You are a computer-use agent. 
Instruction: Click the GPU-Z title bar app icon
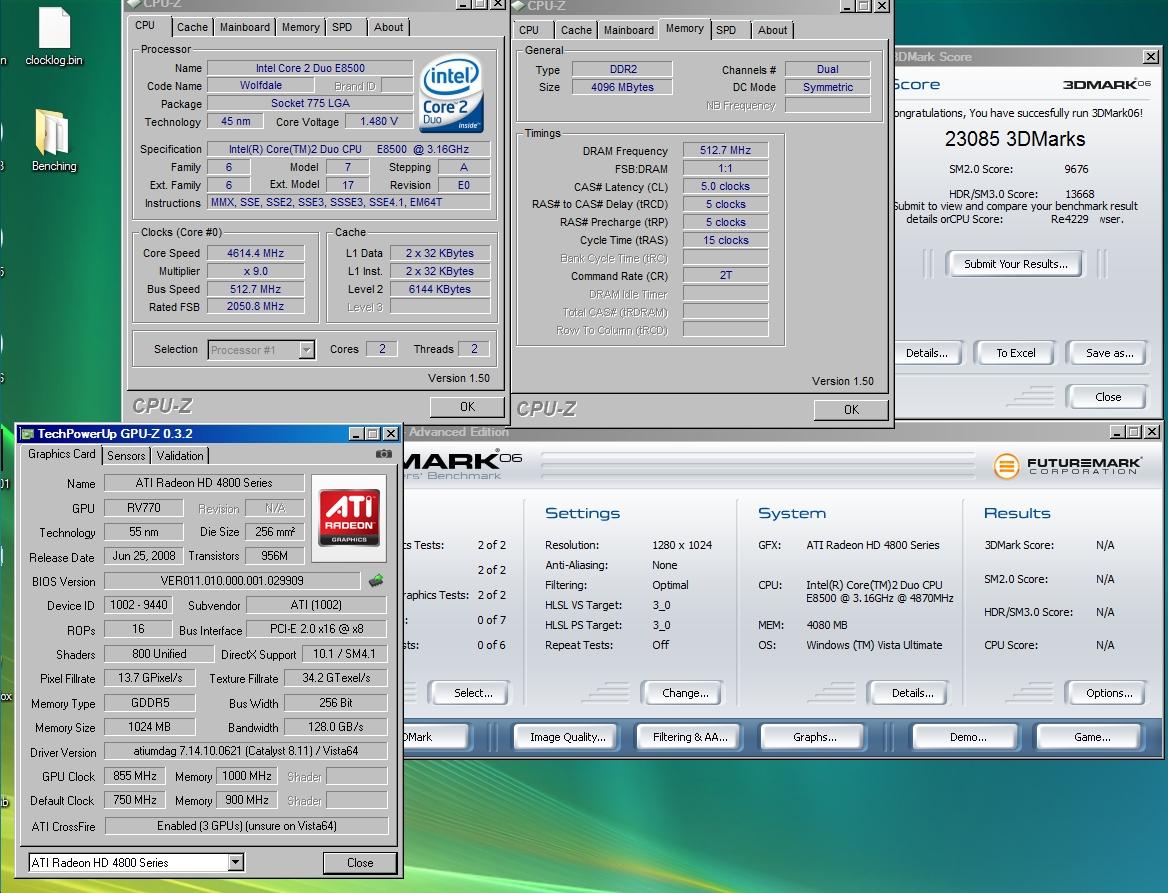(x=27, y=433)
